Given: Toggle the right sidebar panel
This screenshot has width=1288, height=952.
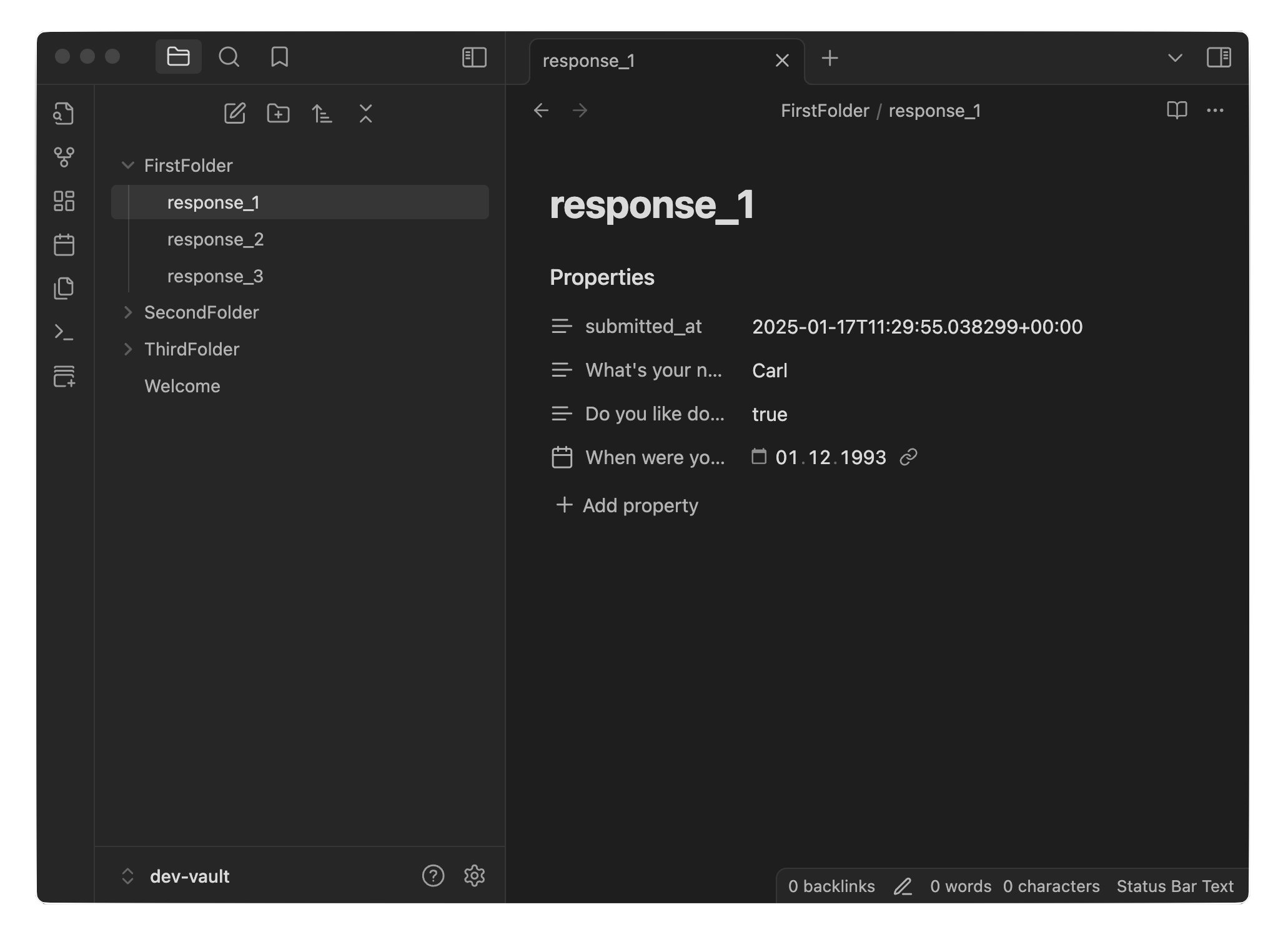Looking at the screenshot, I should coord(1218,57).
